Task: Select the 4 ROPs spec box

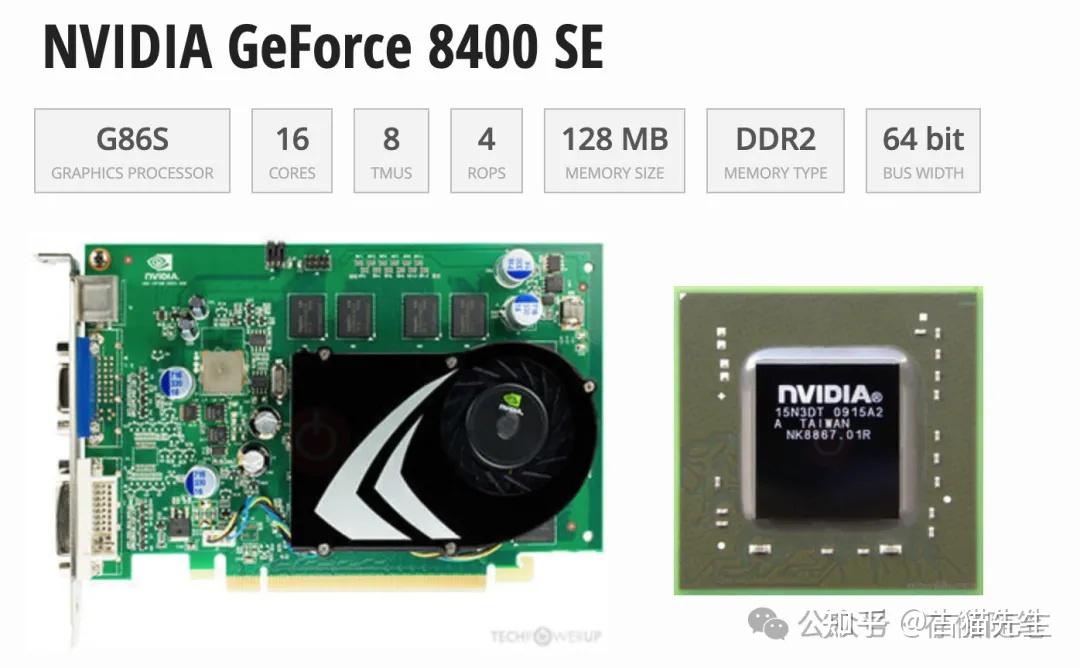Action: tap(486, 151)
